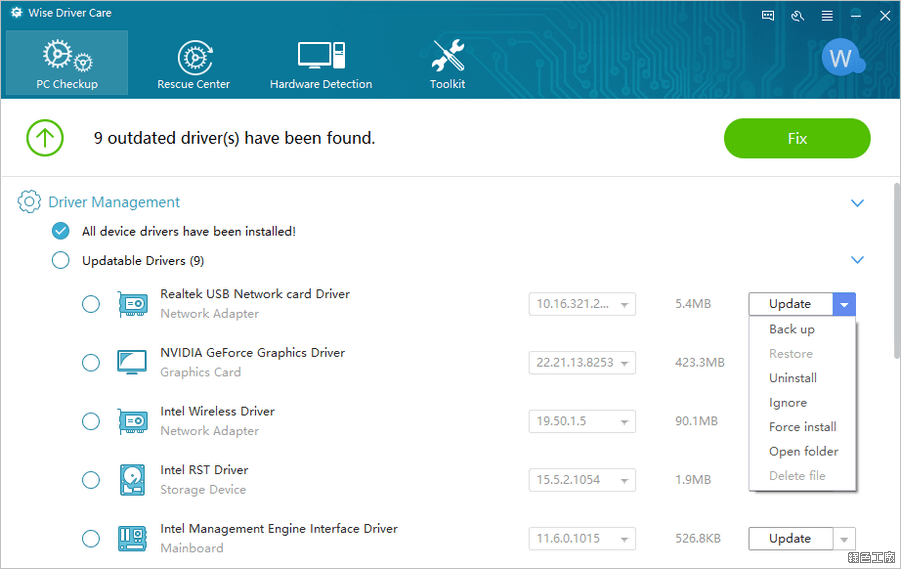Select NVIDIA GeForce Graphics Driver checkbox
The height and width of the screenshot is (569, 901).
(x=91, y=363)
